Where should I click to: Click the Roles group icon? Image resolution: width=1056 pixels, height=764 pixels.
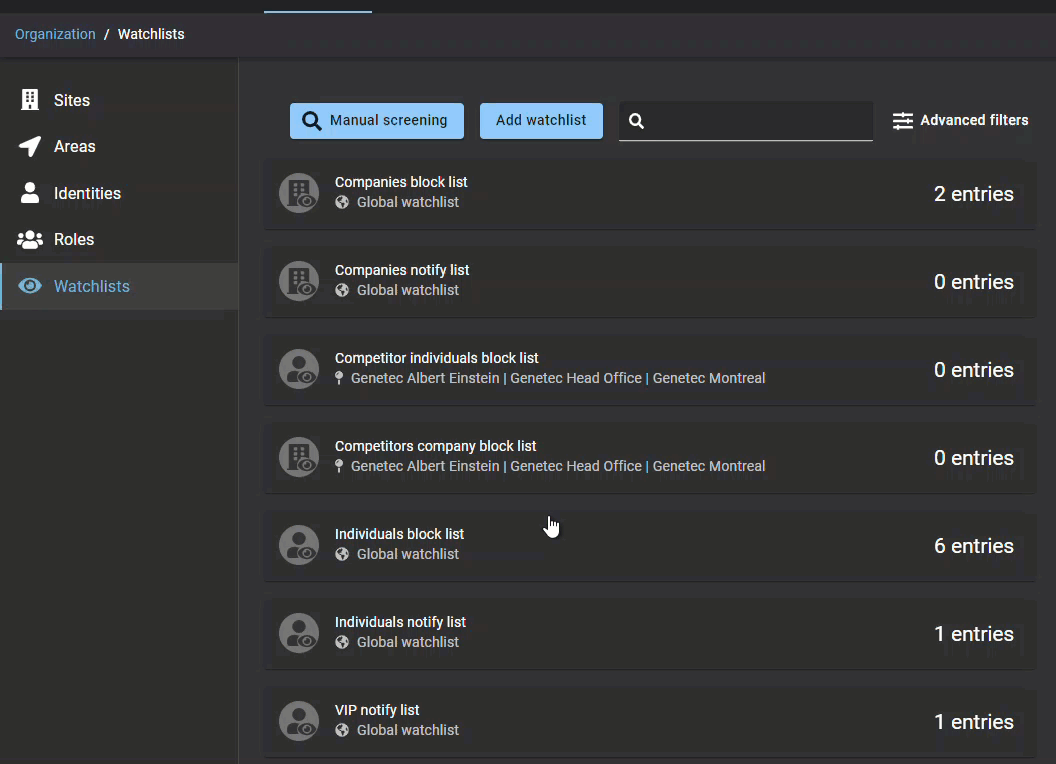[30, 240]
